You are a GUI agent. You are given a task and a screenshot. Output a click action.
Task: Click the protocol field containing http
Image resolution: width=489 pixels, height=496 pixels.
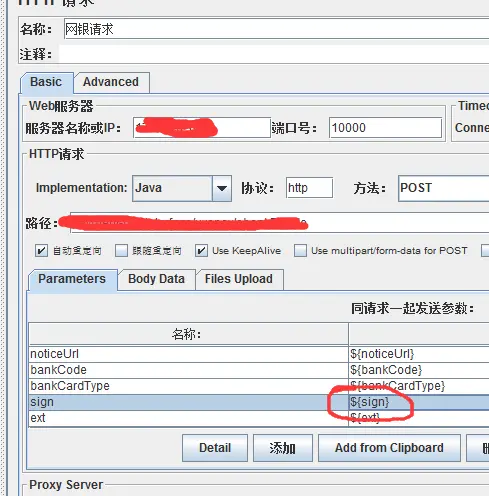point(309,188)
